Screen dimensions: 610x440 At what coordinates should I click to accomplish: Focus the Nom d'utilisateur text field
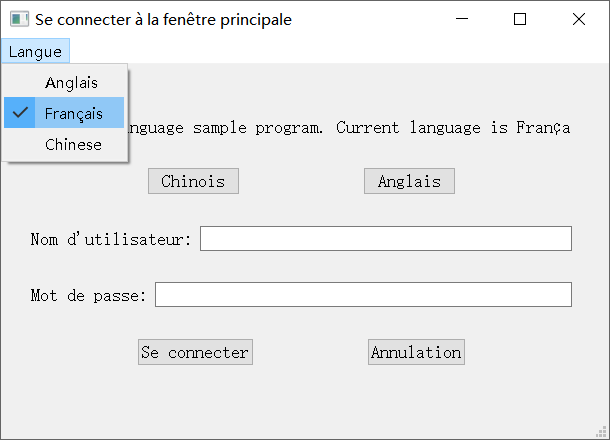385,239
